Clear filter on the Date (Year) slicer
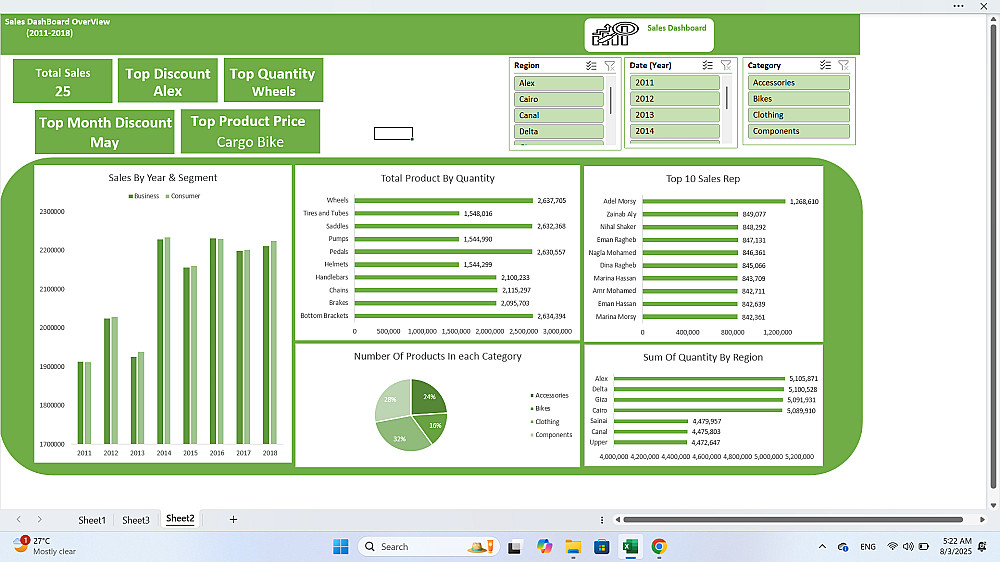Image resolution: width=1000 pixels, height=562 pixels. 726,65
